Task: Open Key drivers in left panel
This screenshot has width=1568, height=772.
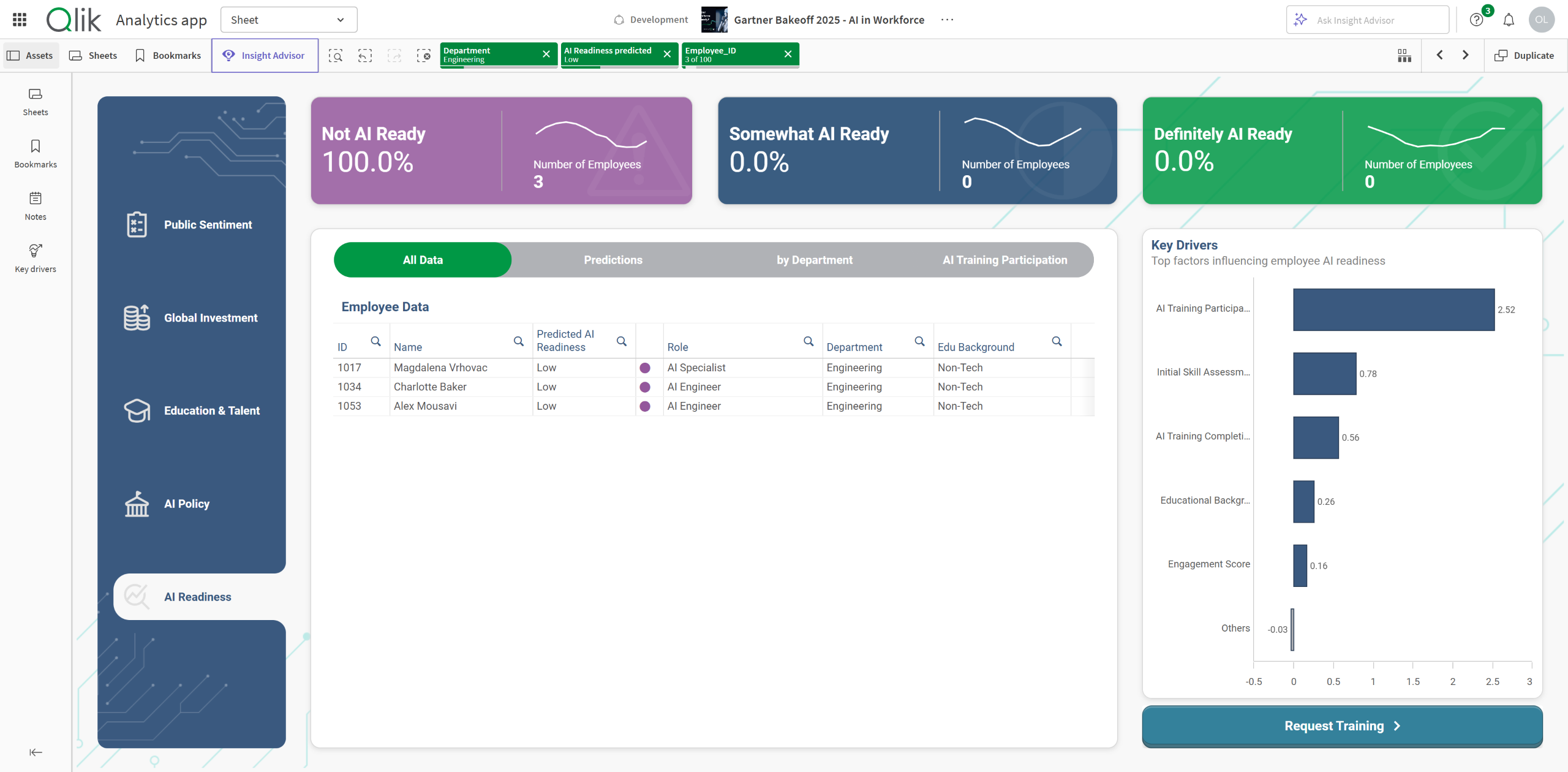Action: click(x=36, y=258)
